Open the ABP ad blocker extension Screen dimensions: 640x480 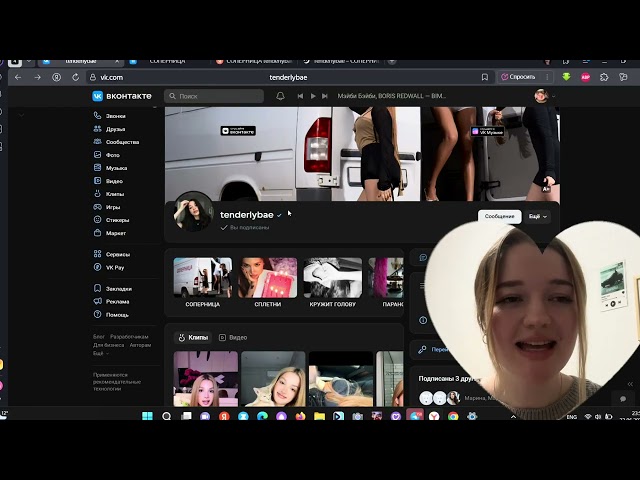point(585,77)
